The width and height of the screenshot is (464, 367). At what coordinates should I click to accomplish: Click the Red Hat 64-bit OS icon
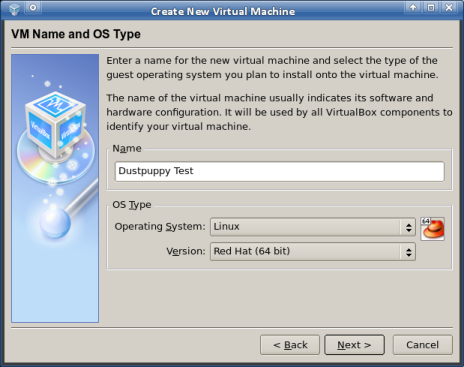click(x=432, y=229)
